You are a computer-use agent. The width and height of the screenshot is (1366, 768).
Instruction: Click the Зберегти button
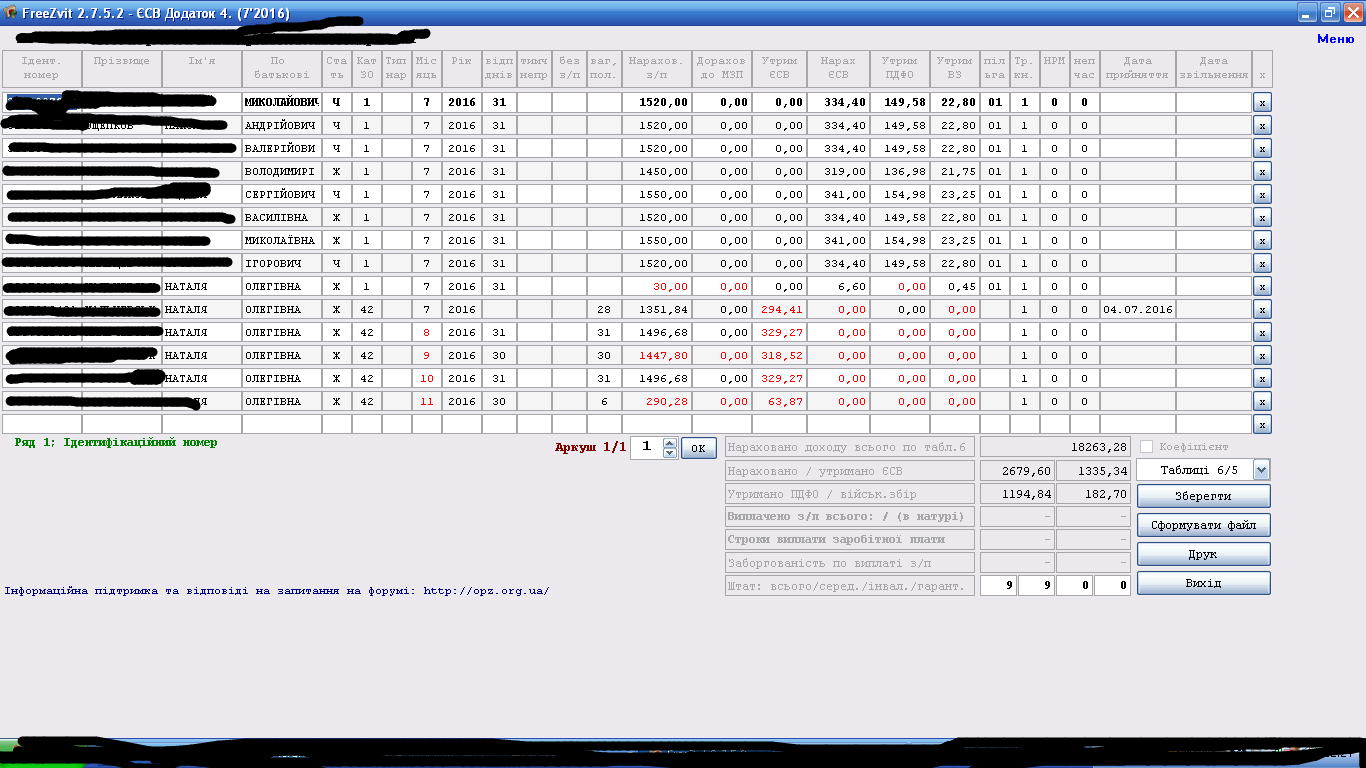[1203, 496]
